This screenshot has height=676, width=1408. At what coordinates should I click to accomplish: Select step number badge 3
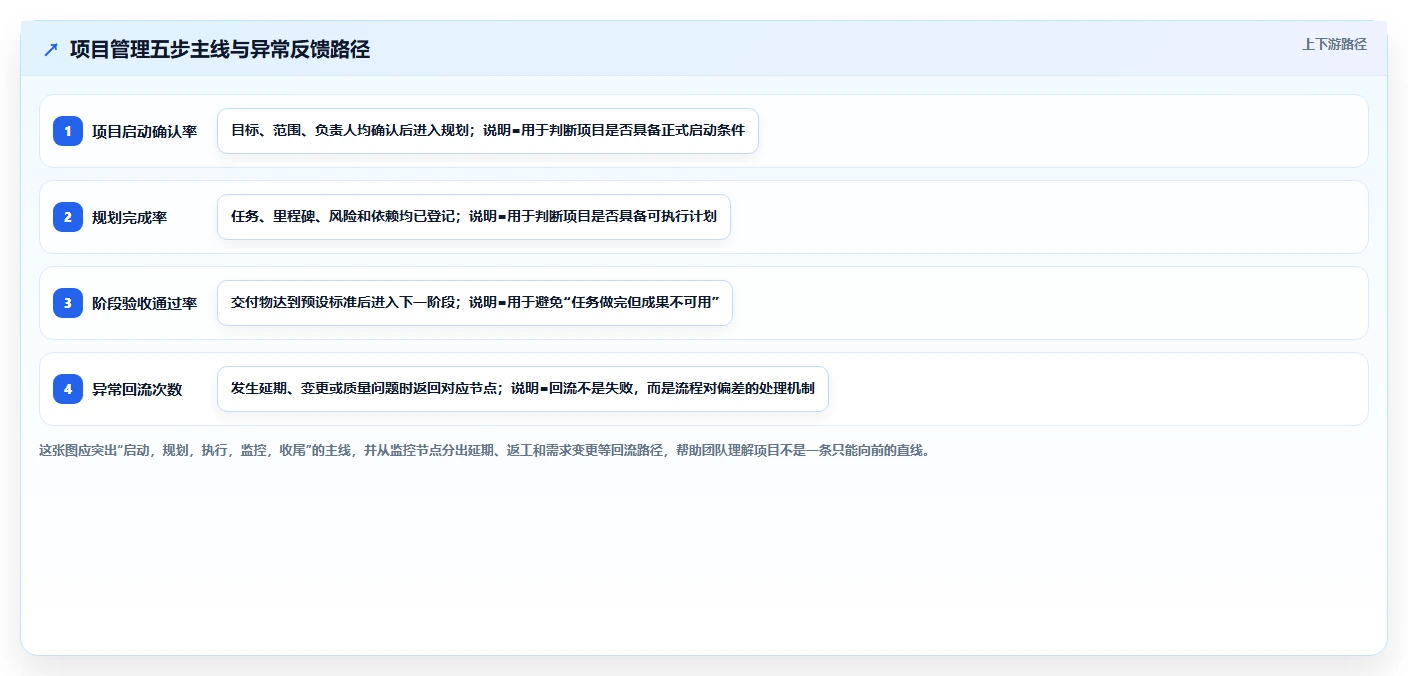pyautogui.click(x=68, y=303)
